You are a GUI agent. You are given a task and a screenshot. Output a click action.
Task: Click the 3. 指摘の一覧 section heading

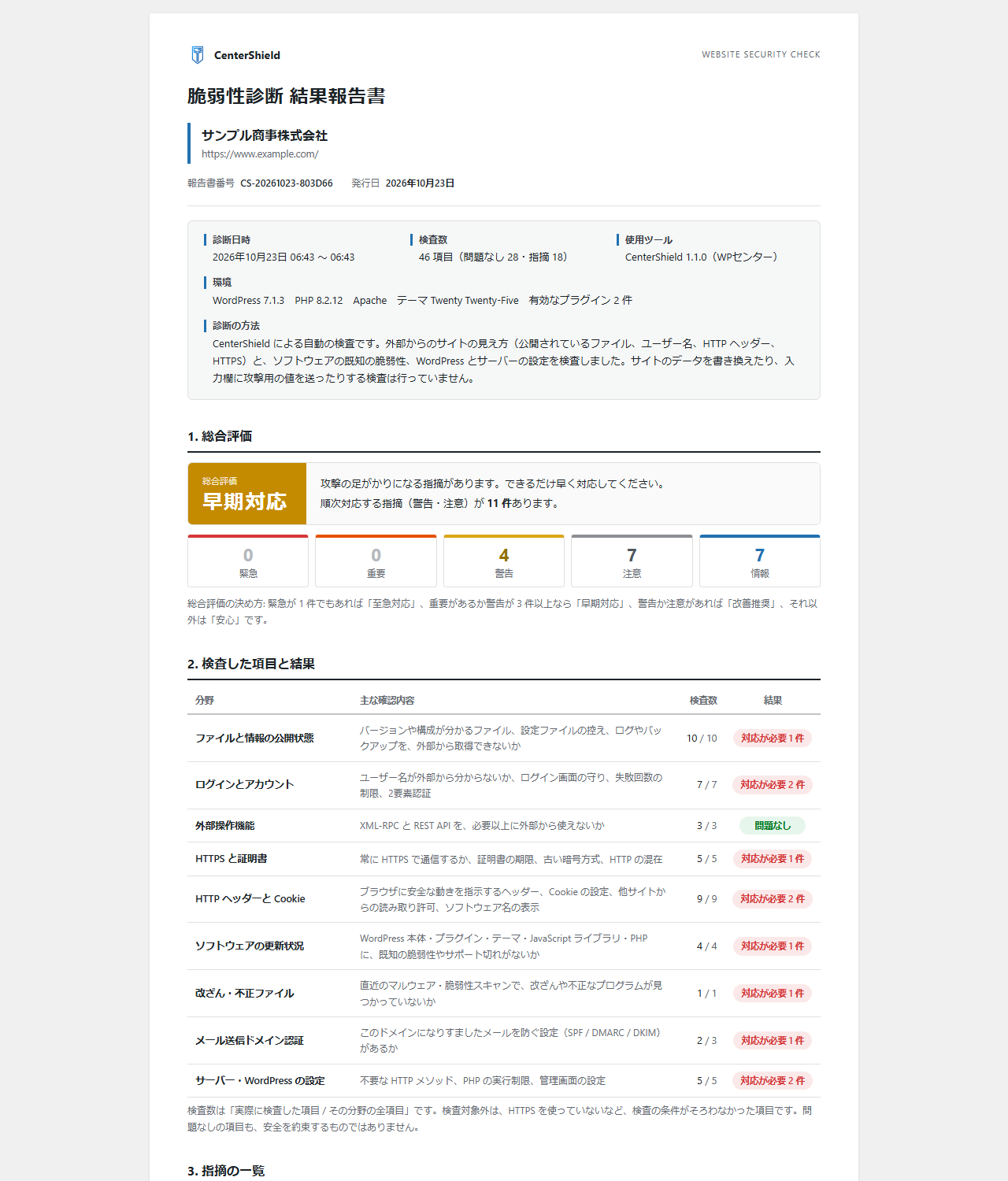(x=226, y=1171)
